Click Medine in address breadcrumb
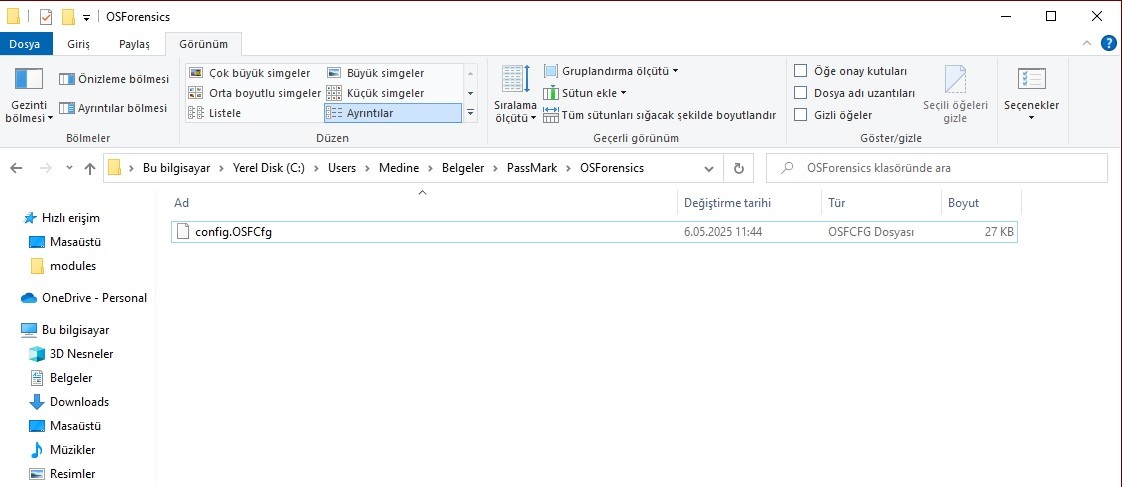The height and width of the screenshot is (487, 1122). 399,169
